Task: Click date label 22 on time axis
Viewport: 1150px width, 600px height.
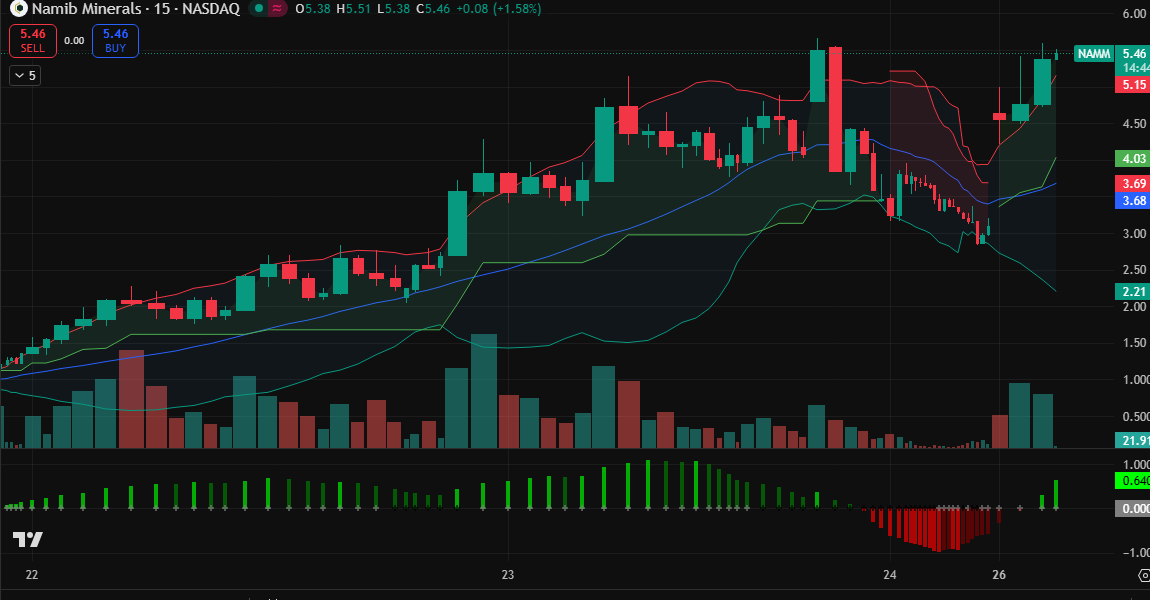Action: (x=32, y=574)
